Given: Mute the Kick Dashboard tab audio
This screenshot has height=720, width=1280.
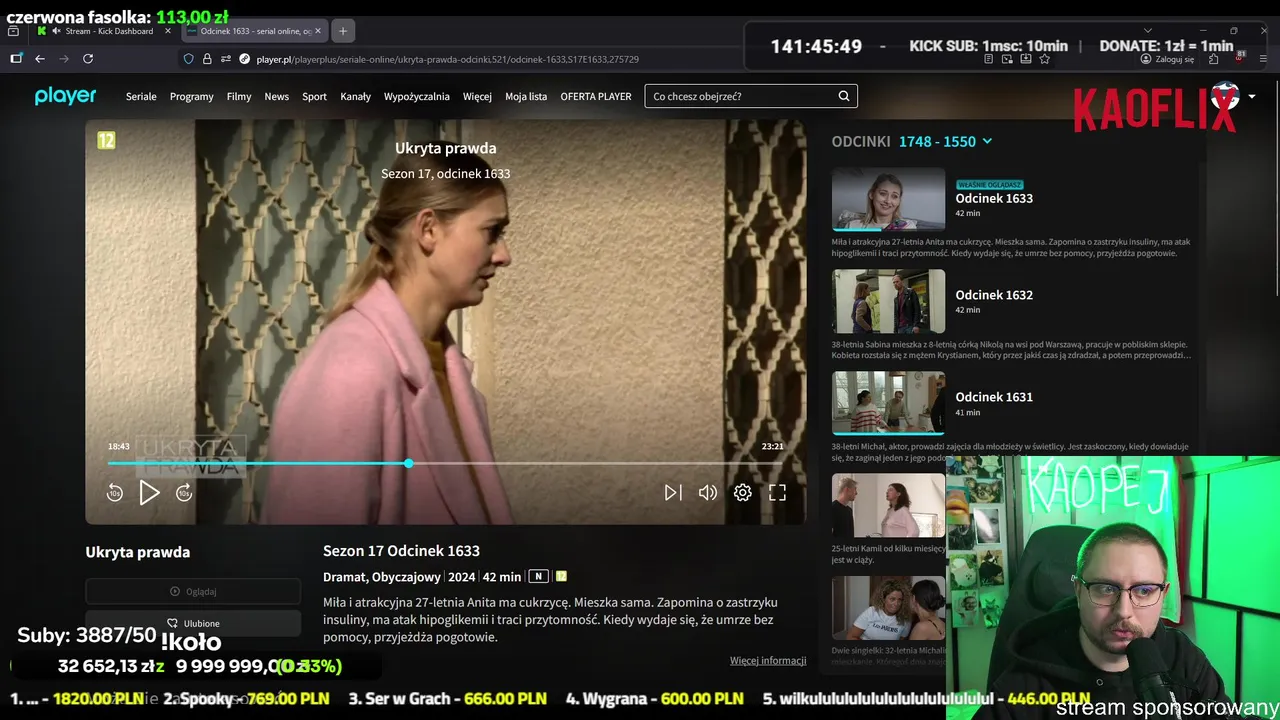Looking at the screenshot, I should tap(57, 31).
